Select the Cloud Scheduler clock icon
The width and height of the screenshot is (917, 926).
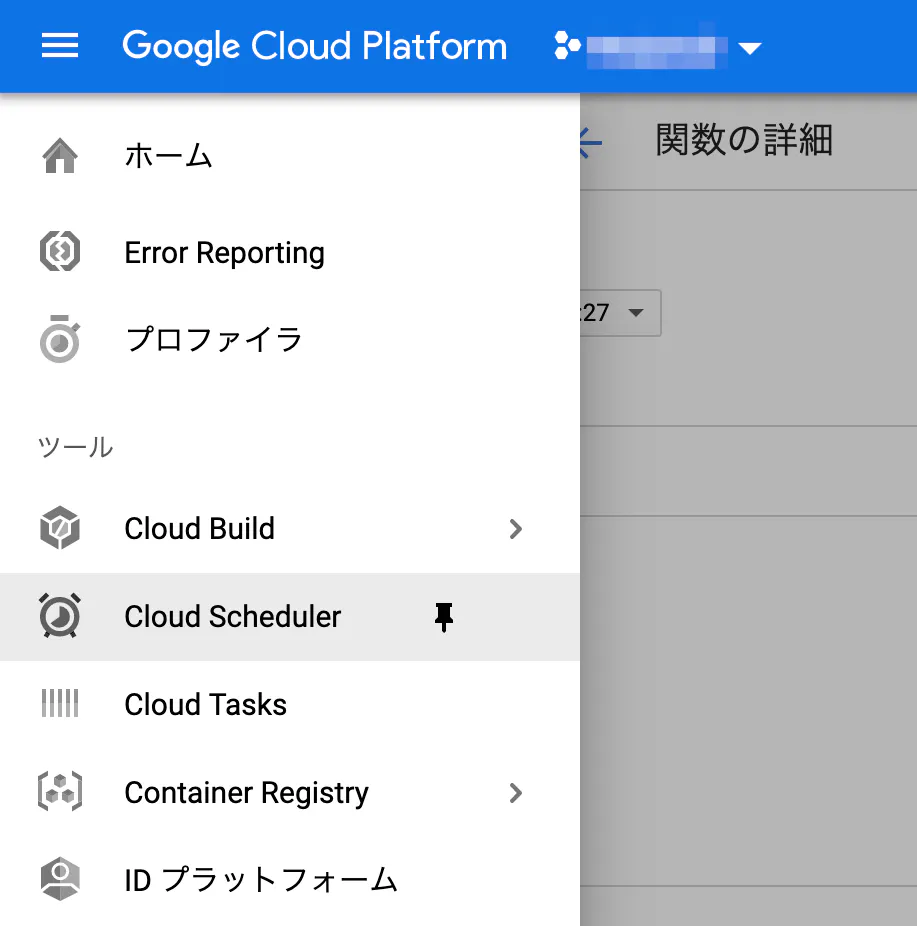[x=59, y=617]
